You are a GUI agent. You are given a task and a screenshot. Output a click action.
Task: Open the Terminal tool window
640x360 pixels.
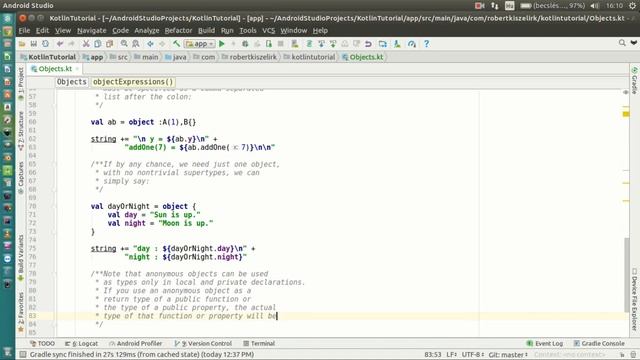[x=259, y=344]
